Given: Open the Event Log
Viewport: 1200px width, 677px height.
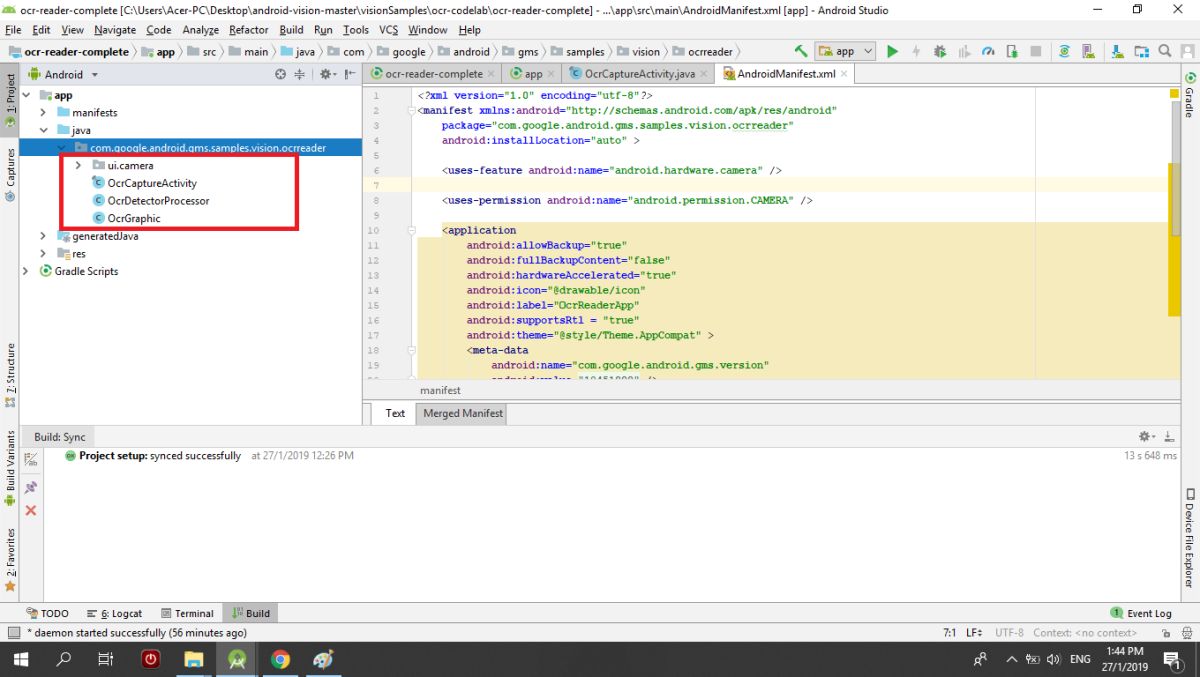Looking at the screenshot, I should tap(1141, 613).
